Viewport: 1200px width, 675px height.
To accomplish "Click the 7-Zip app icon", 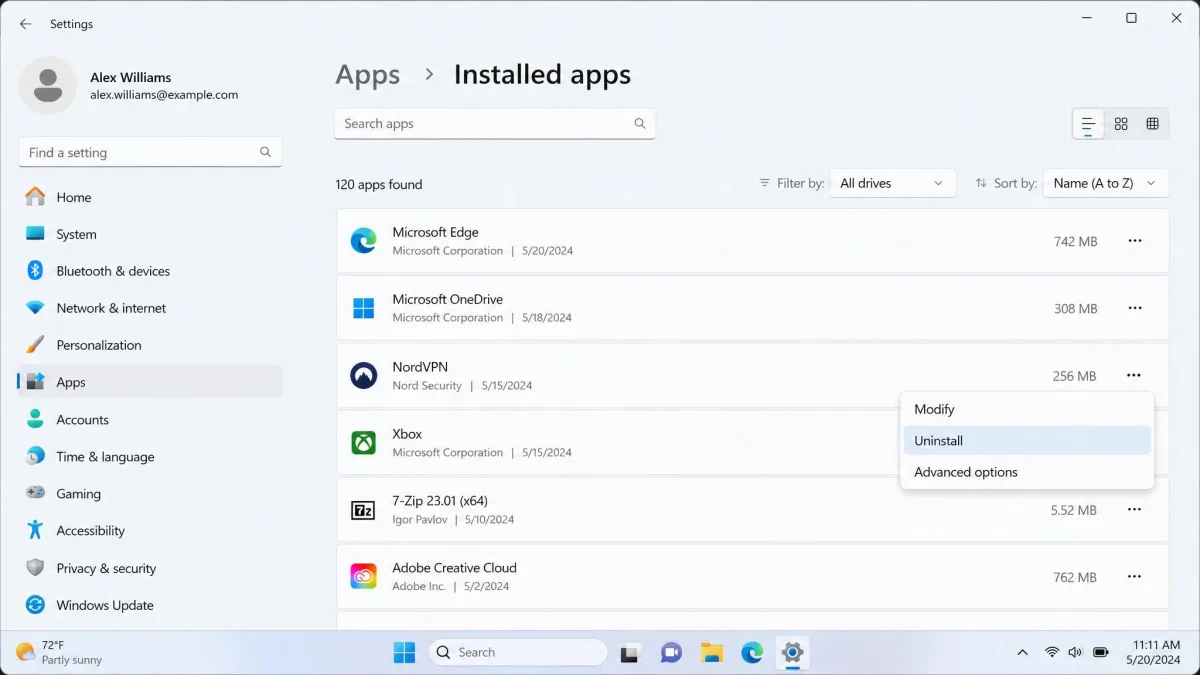I will pyautogui.click(x=363, y=510).
